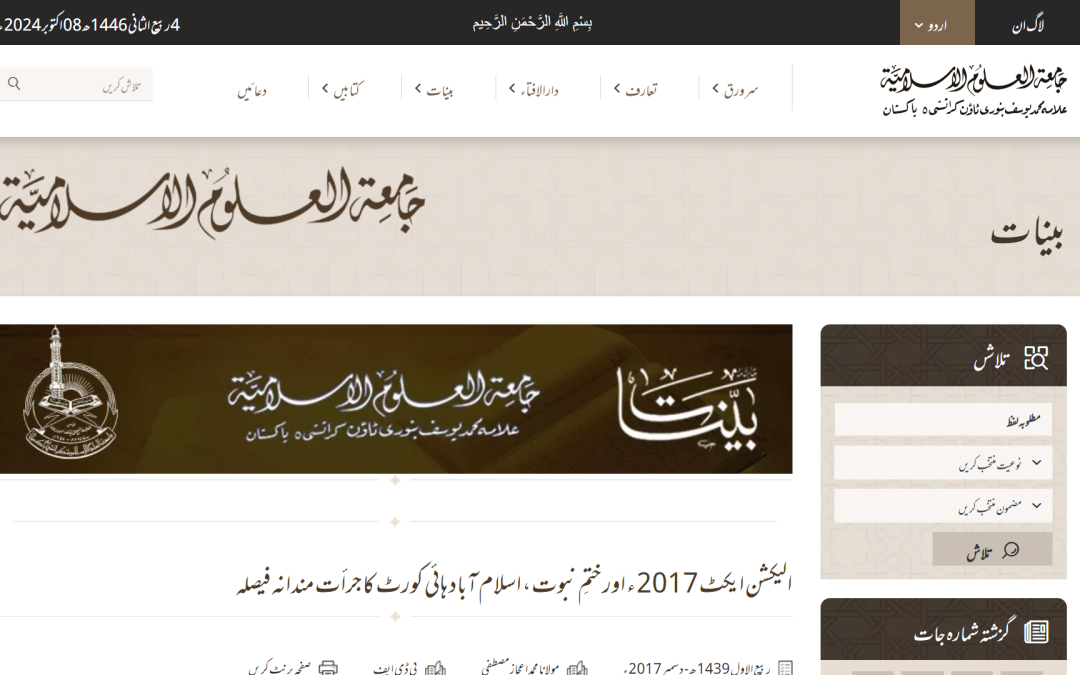Screen dimensions: 1080x675
Task: Click the Hijri and Gregorian date in top bar
Action: 90,25
